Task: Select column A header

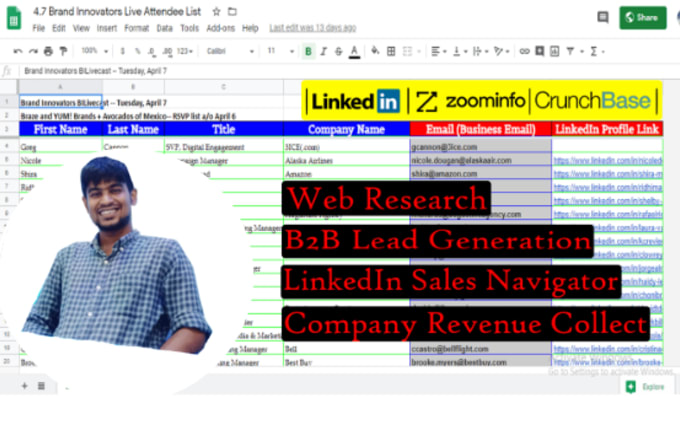Action: pyautogui.click(x=60, y=87)
